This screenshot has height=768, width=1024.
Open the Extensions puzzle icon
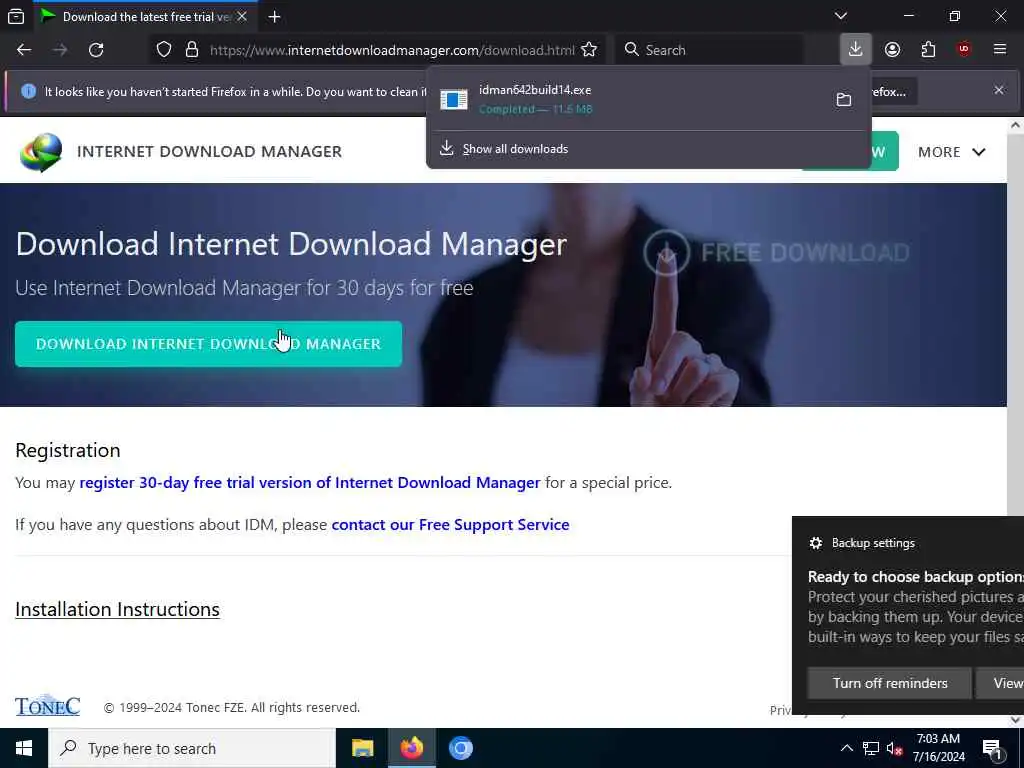pyautogui.click(x=928, y=50)
